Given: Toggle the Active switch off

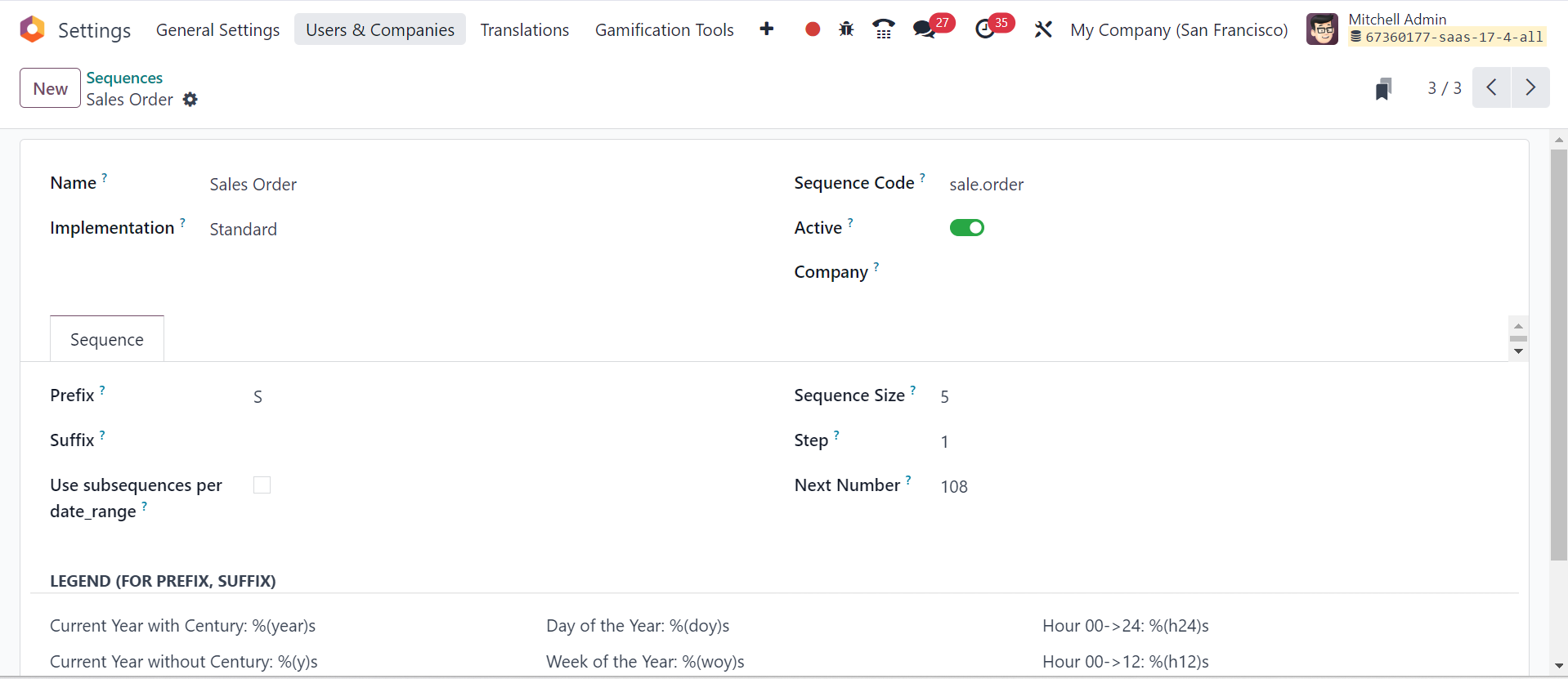Looking at the screenshot, I should click(x=966, y=228).
